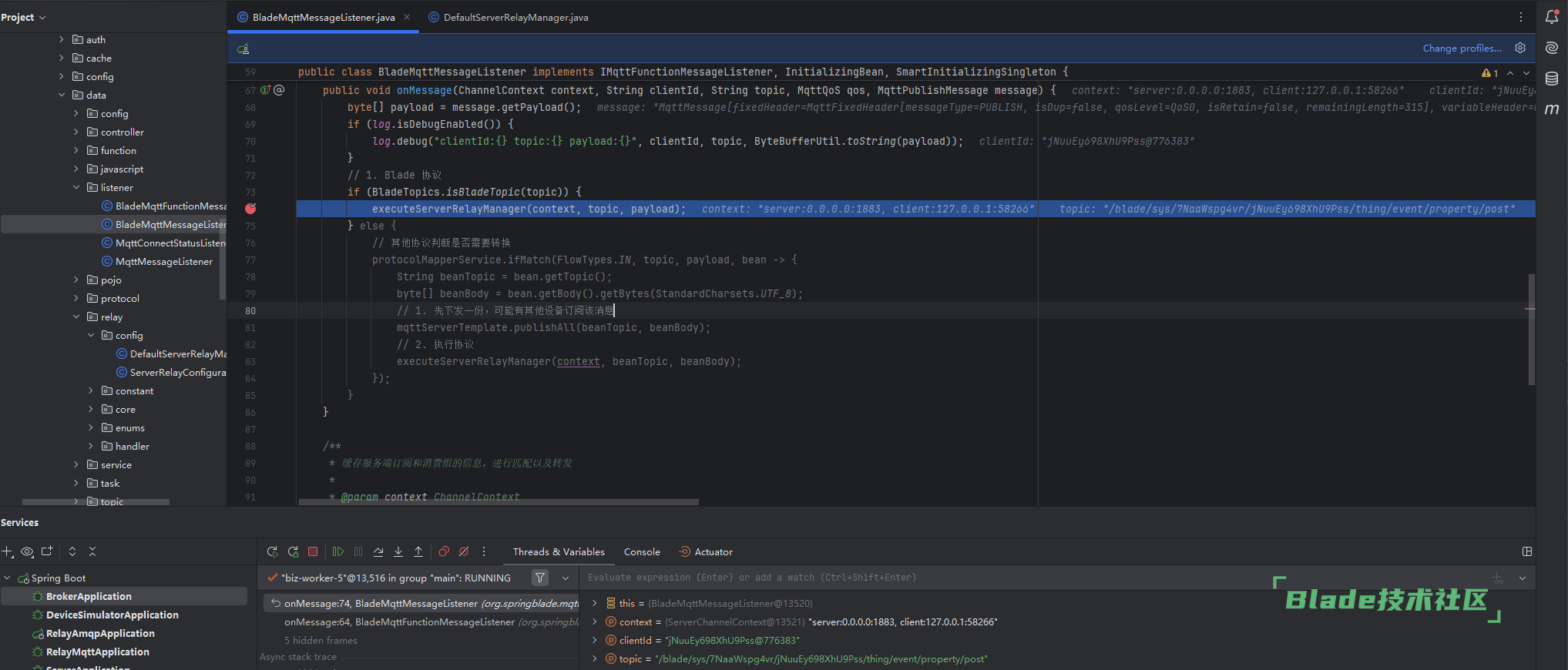The image size is (1568, 670).
Task: Open the Maven tool window
Action: tap(1552, 109)
